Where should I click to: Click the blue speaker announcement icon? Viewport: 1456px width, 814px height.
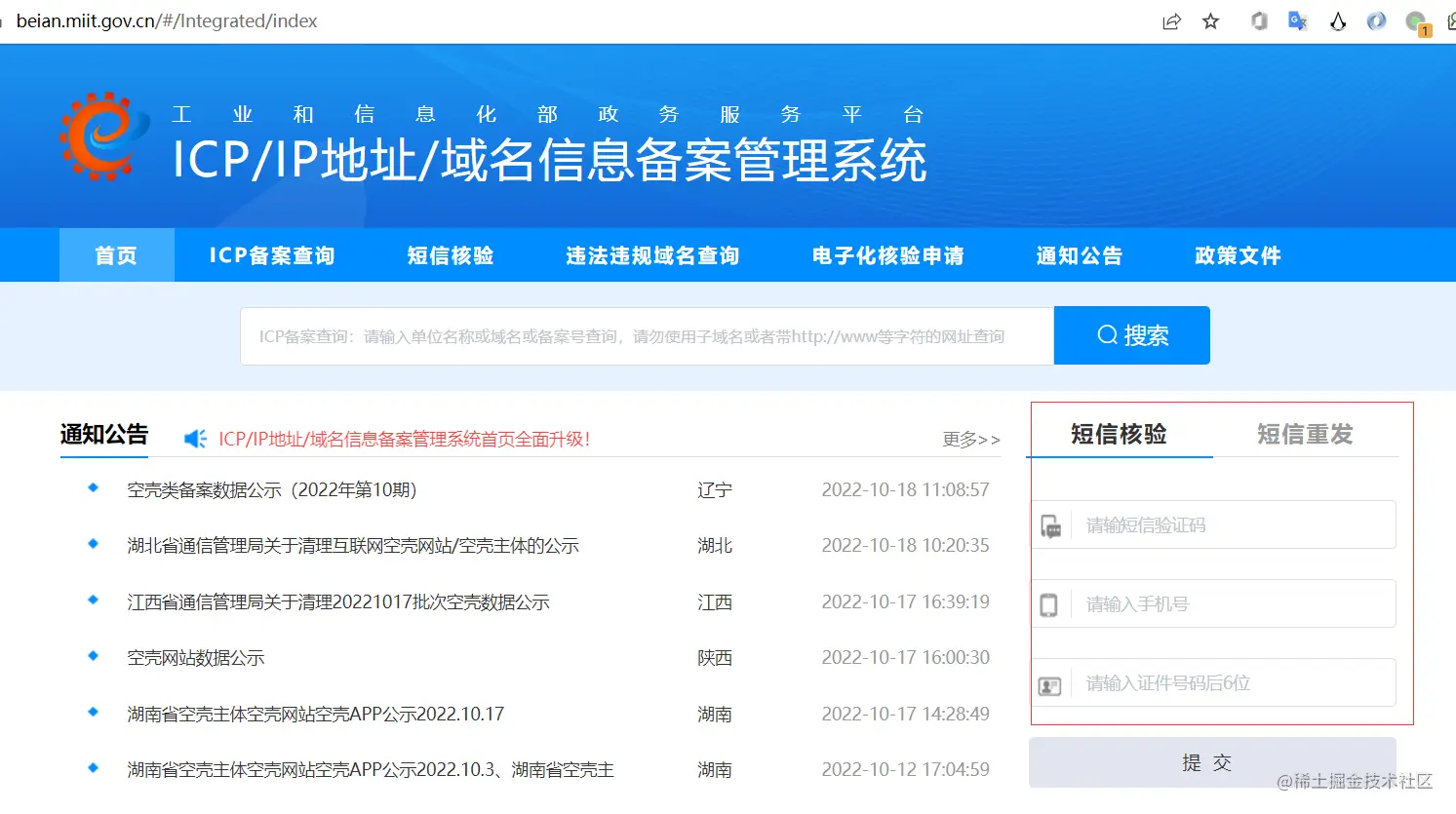click(195, 439)
